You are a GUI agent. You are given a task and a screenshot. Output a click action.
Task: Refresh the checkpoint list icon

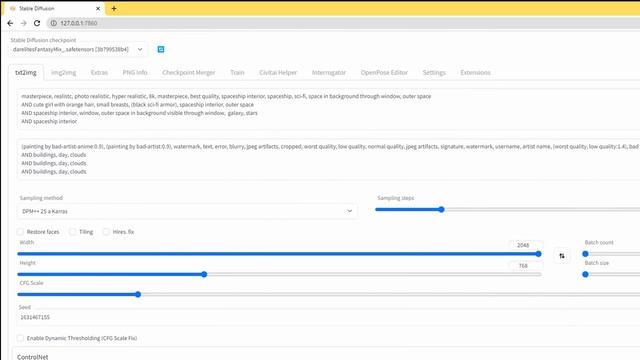click(161, 49)
